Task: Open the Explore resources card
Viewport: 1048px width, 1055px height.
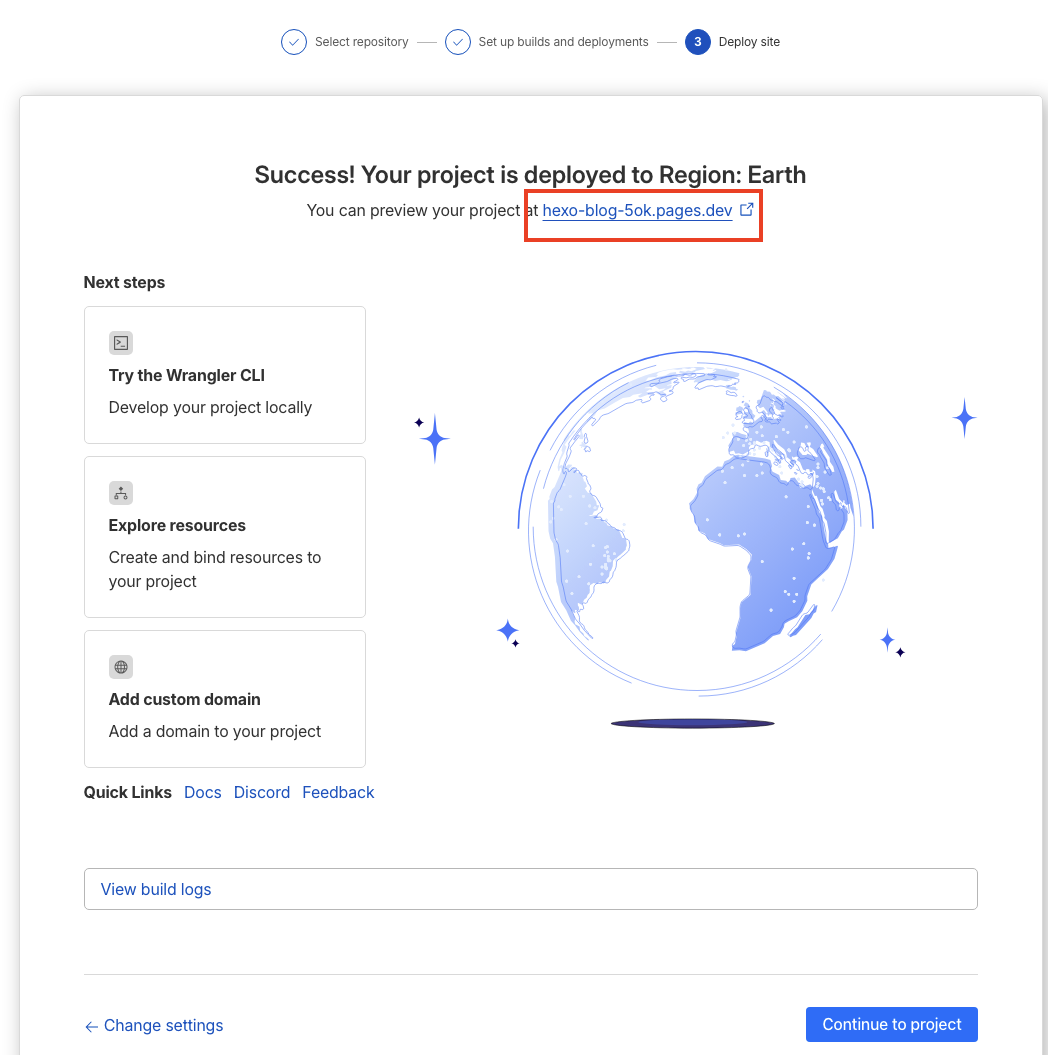Action: click(225, 537)
